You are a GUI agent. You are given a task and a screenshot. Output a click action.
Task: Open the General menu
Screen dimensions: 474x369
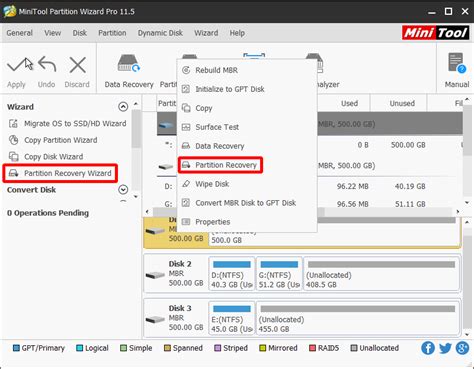pos(20,33)
